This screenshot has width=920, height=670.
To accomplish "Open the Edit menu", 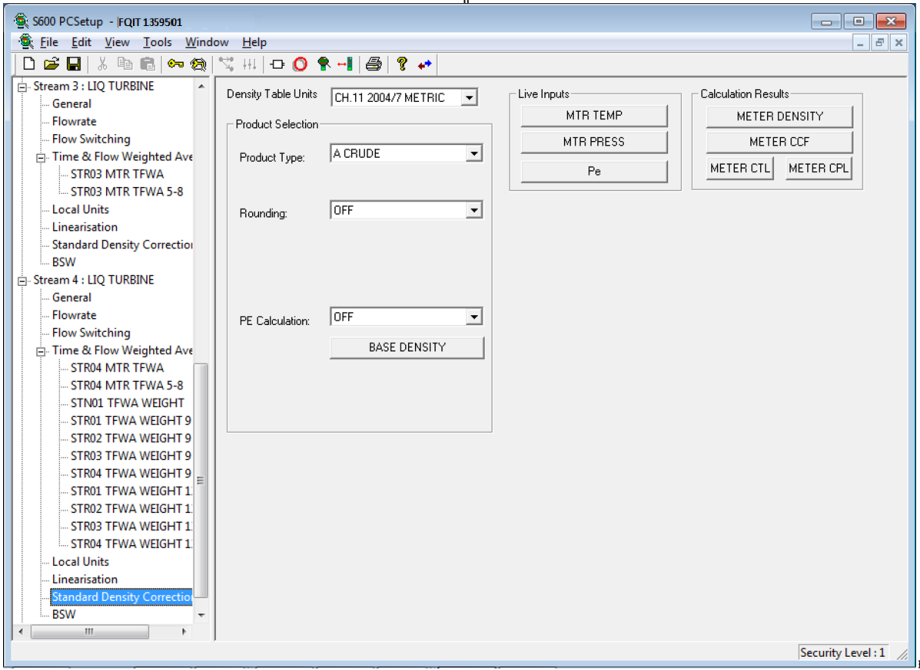I will 82,42.
